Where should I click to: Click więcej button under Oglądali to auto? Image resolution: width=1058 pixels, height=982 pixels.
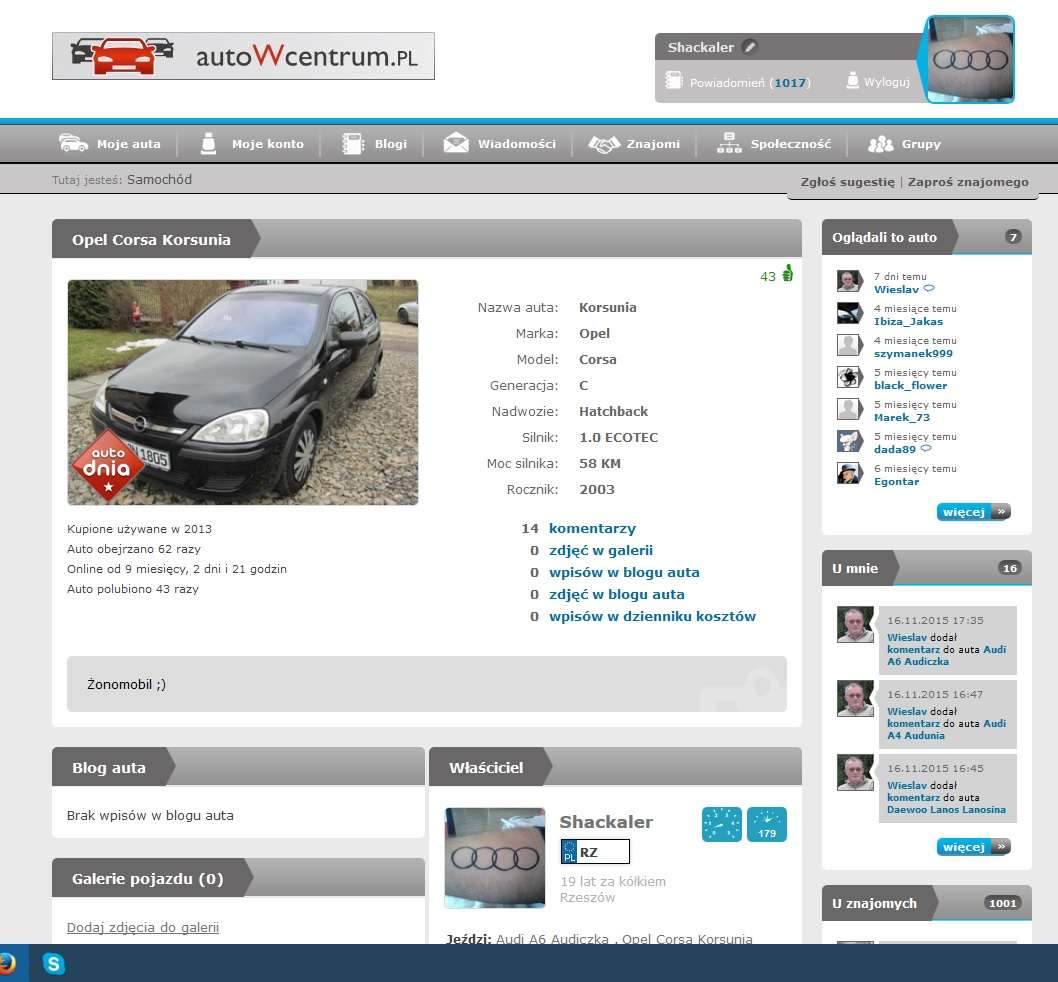tap(974, 512)
